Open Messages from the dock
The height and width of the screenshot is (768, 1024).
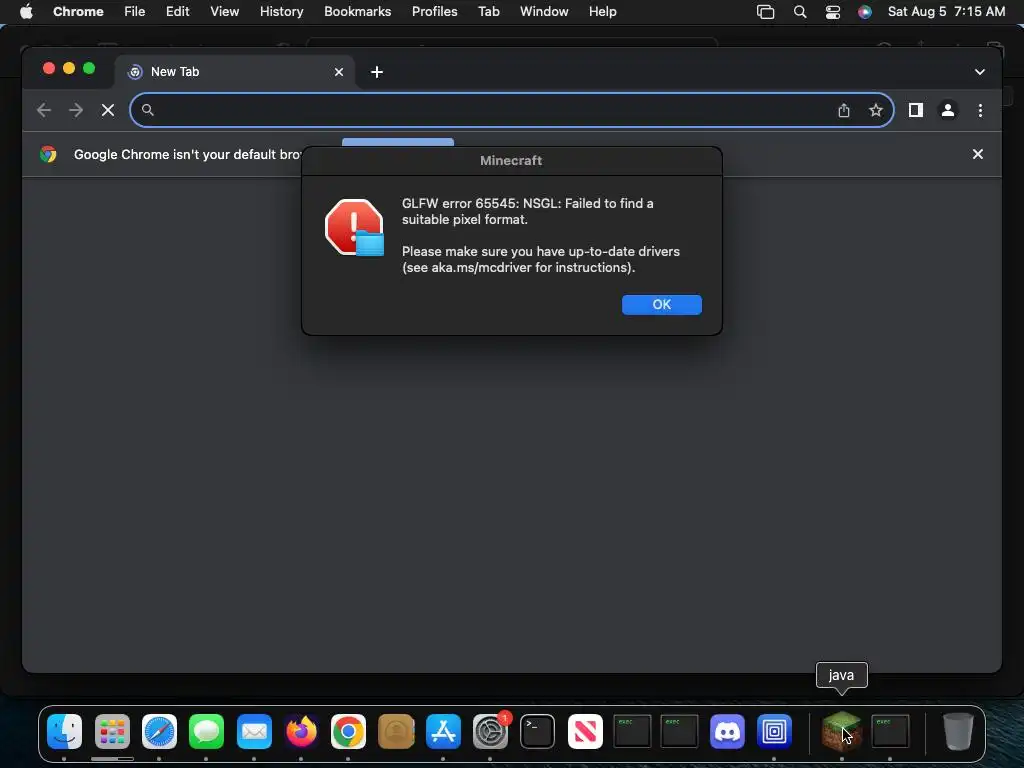pos(206,731)
